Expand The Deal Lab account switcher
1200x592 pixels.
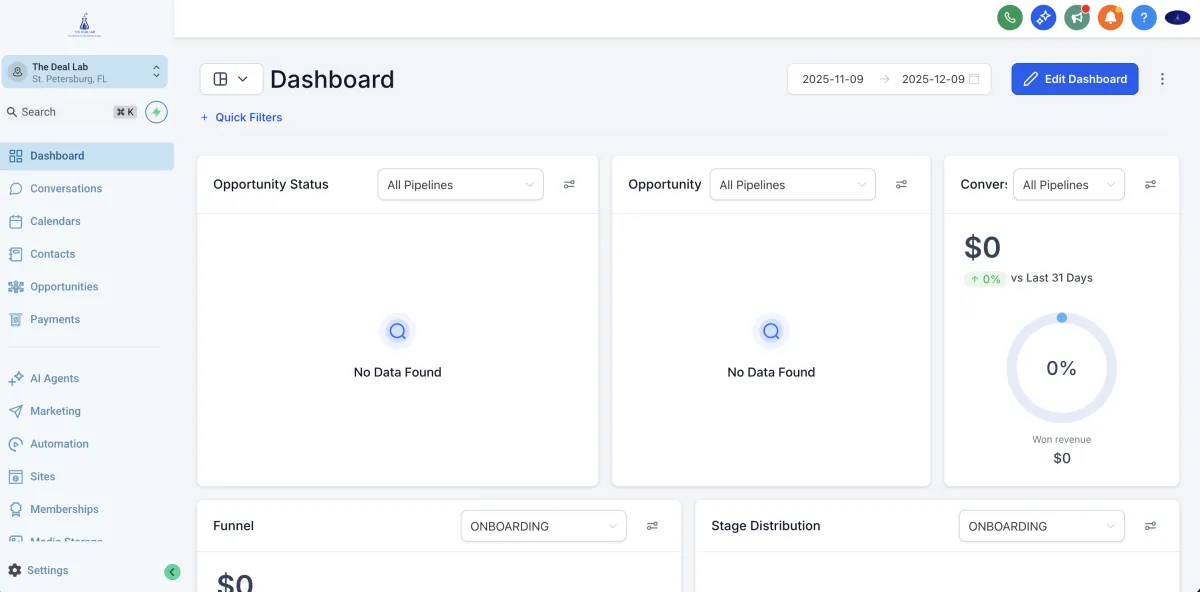point(85,72)
